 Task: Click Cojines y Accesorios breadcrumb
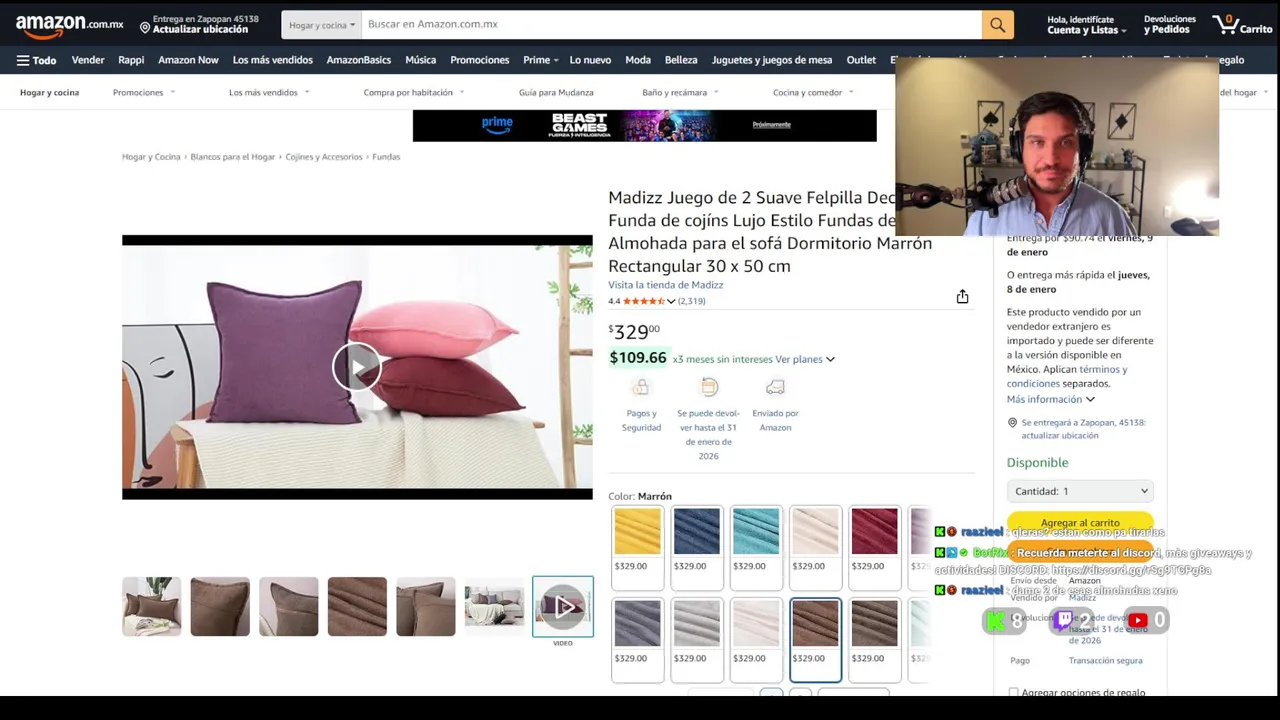323,157
